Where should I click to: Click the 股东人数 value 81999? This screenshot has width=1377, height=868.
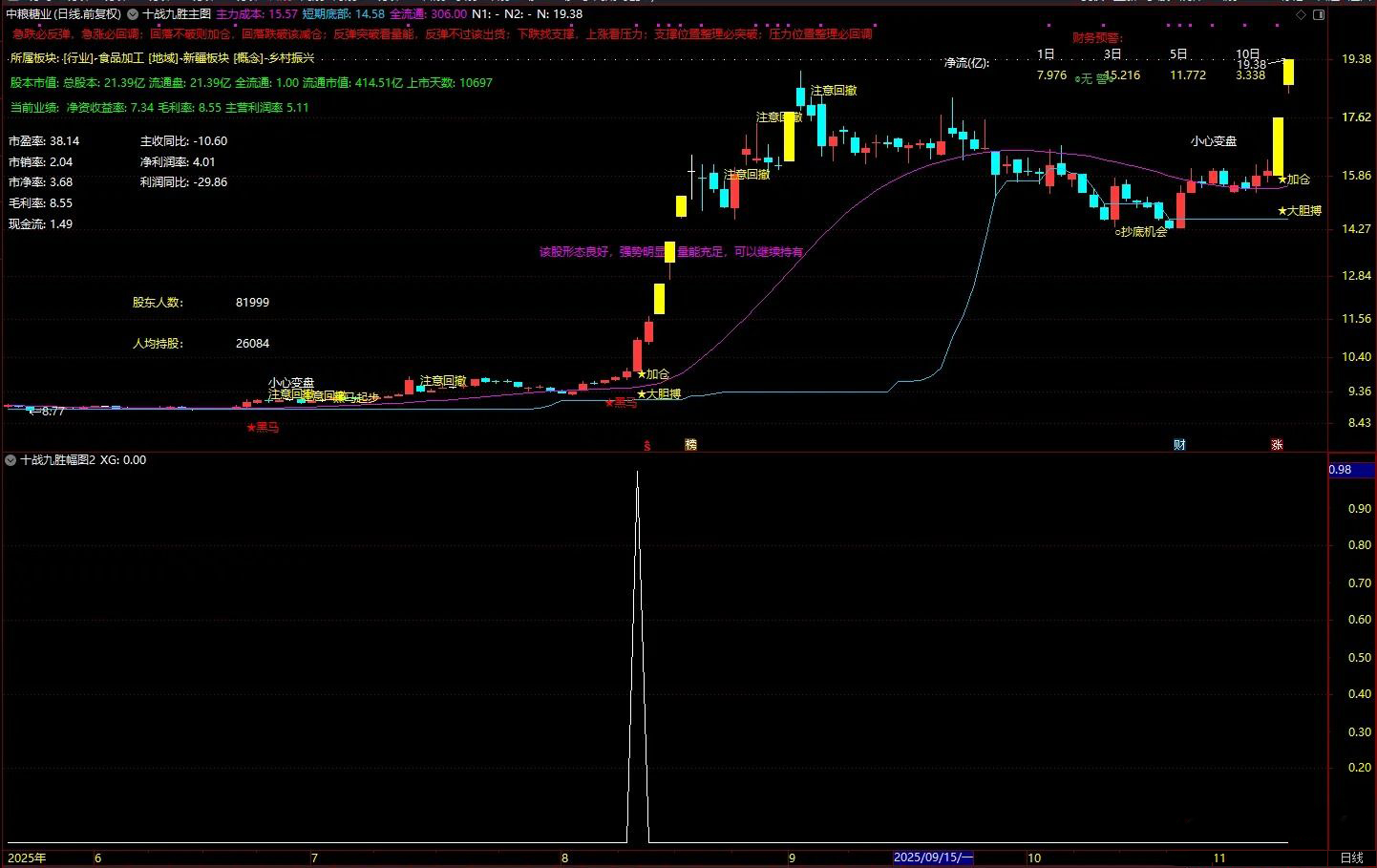252,303
